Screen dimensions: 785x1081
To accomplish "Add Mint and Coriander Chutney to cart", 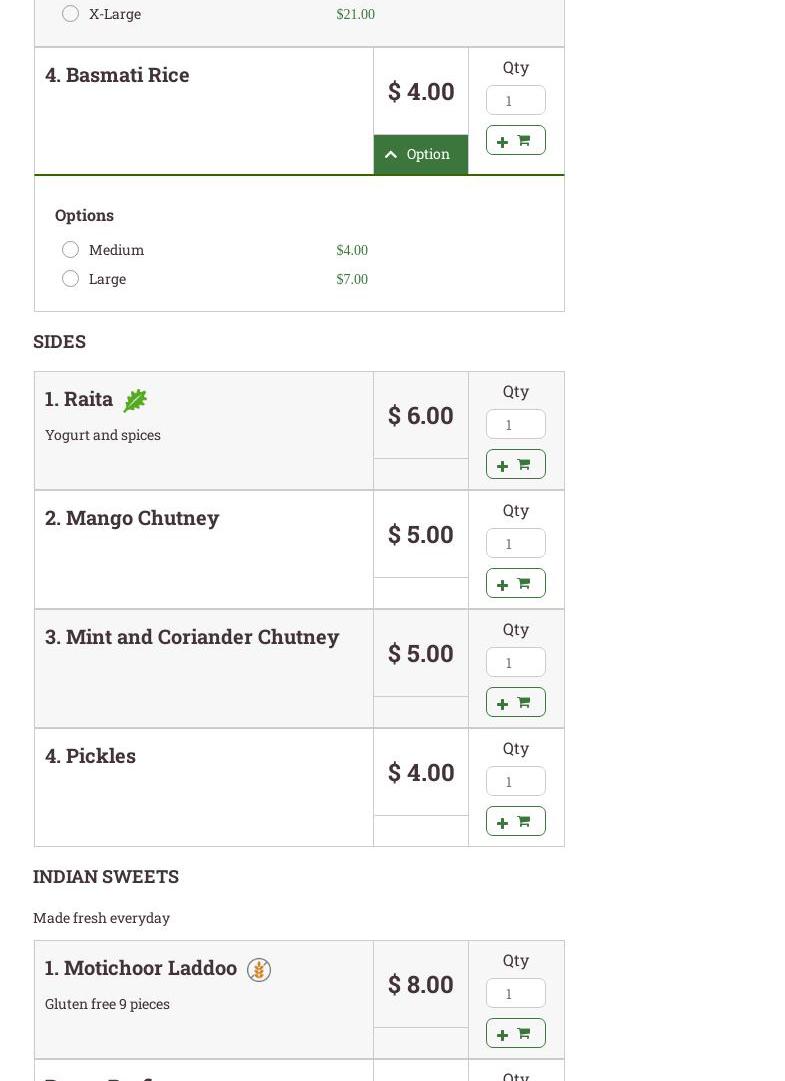I will click(x=515, y=702).
